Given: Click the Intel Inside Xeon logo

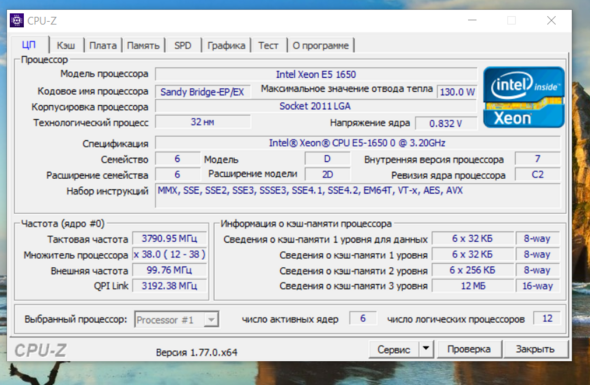Looking at the screenshot, I should [523, 97].
